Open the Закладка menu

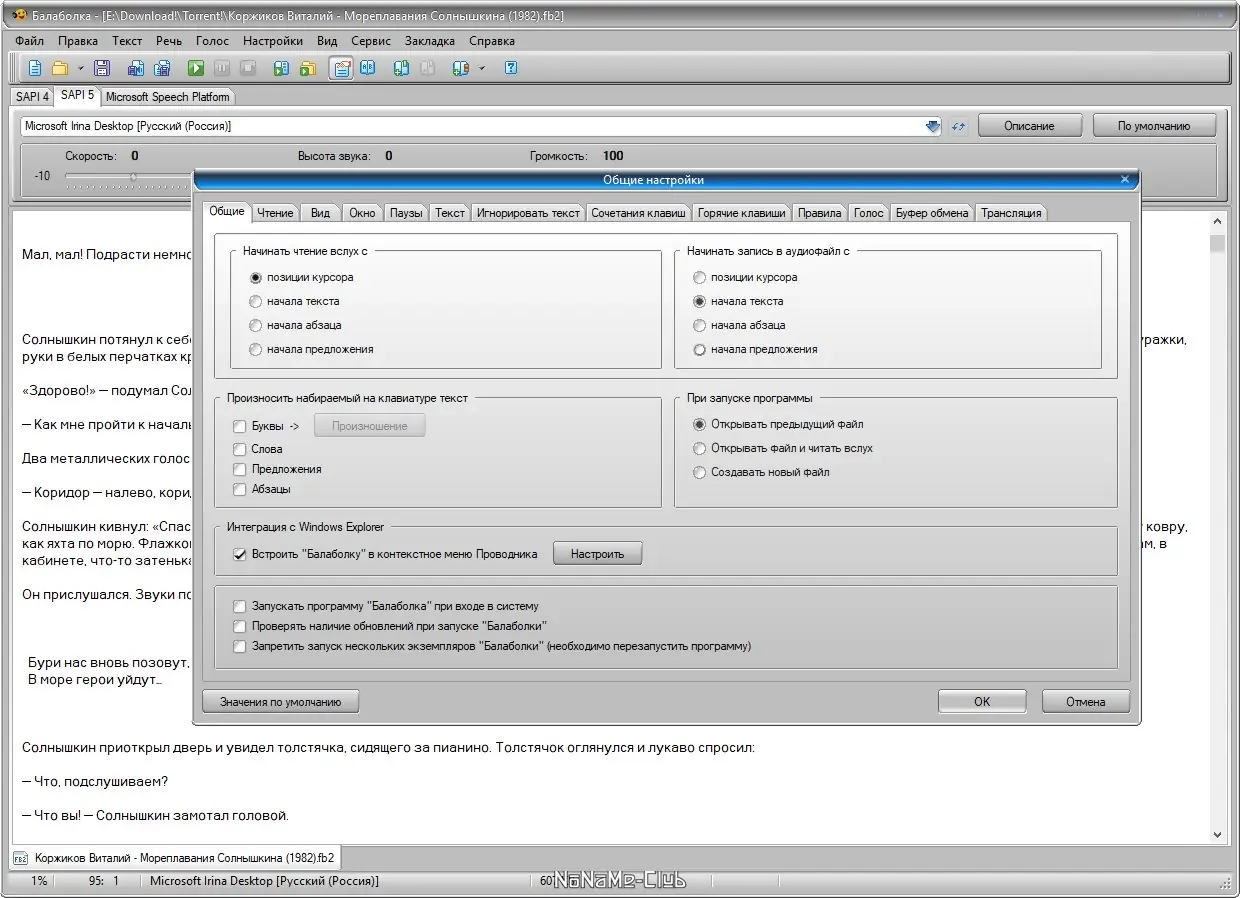(430, 41)
